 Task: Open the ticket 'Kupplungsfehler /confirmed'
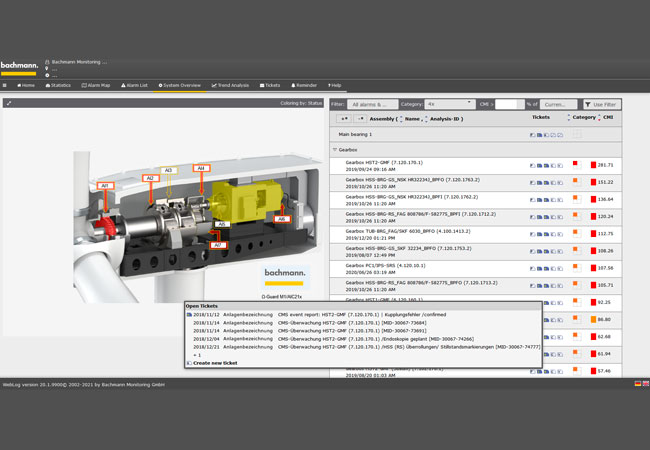[362, 315]
